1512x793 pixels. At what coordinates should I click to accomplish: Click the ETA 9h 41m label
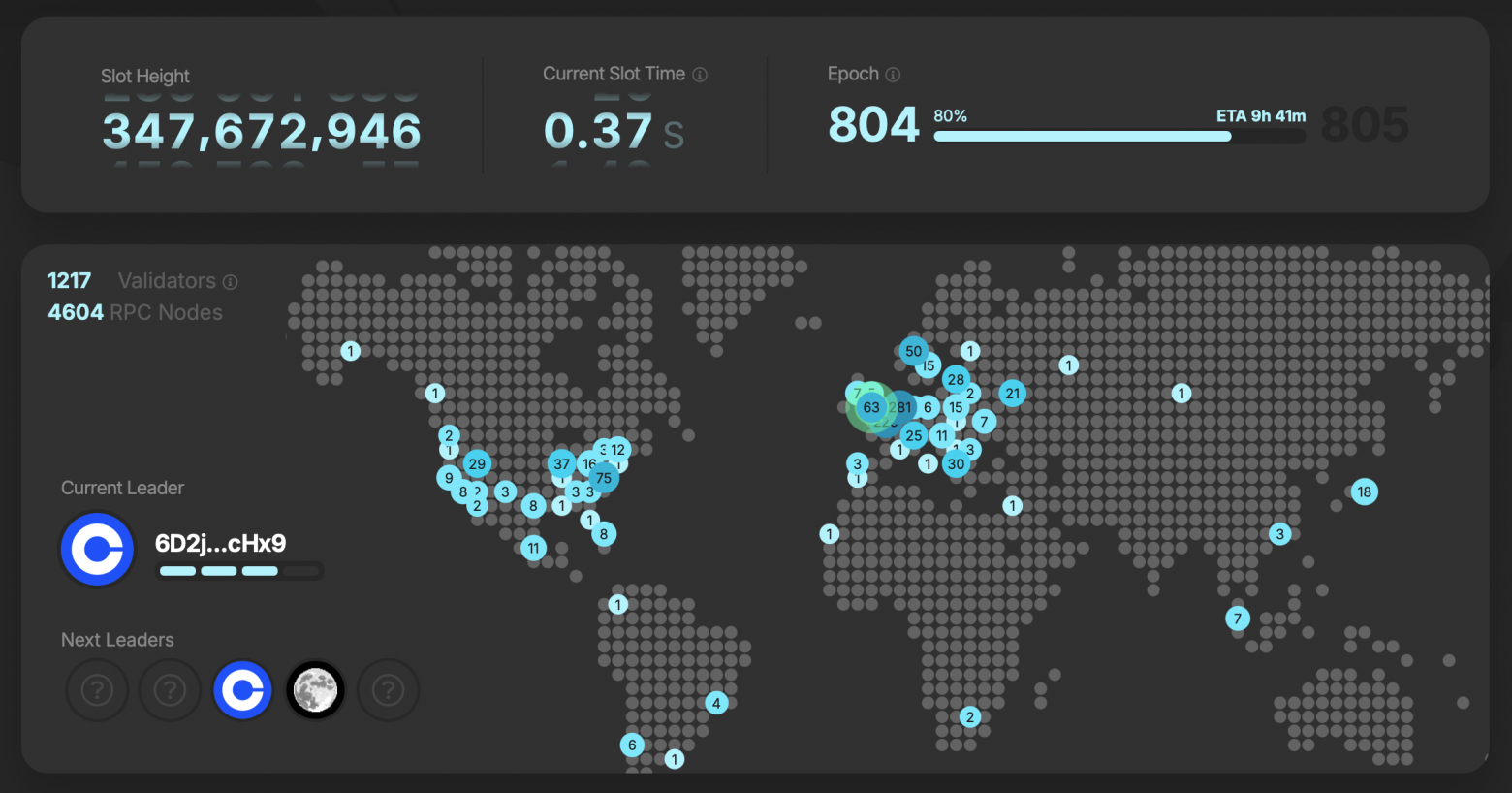(x=1261, y=115)
